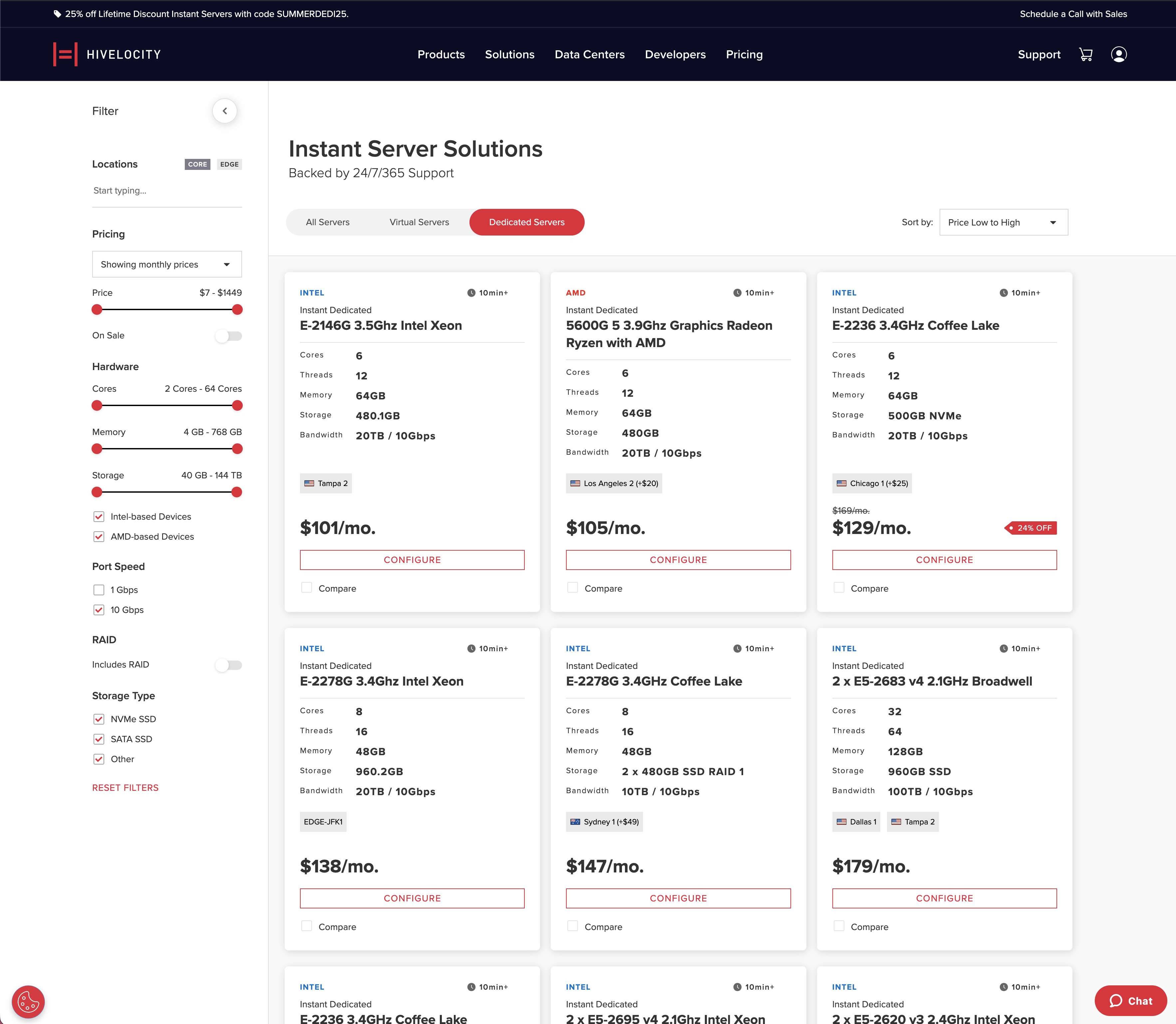Switch to the All Servers tab
The image size is (1176, 1024).
(327, 222)
